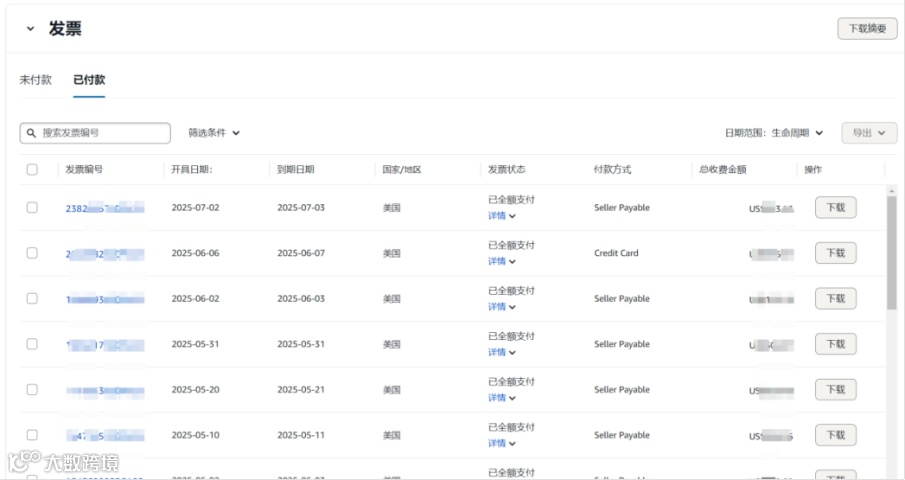Focus the 搜索发票编号 search field
The image size is (905, 480).
point(95,133)
